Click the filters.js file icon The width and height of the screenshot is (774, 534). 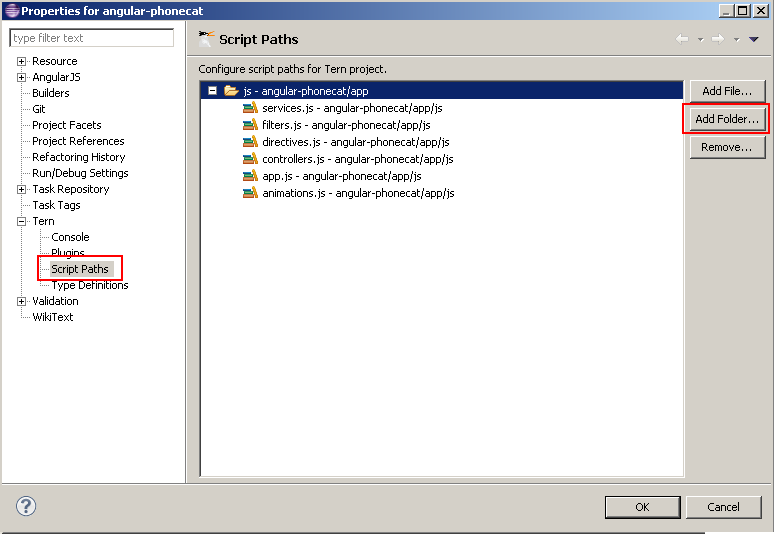tap(251, 125)
